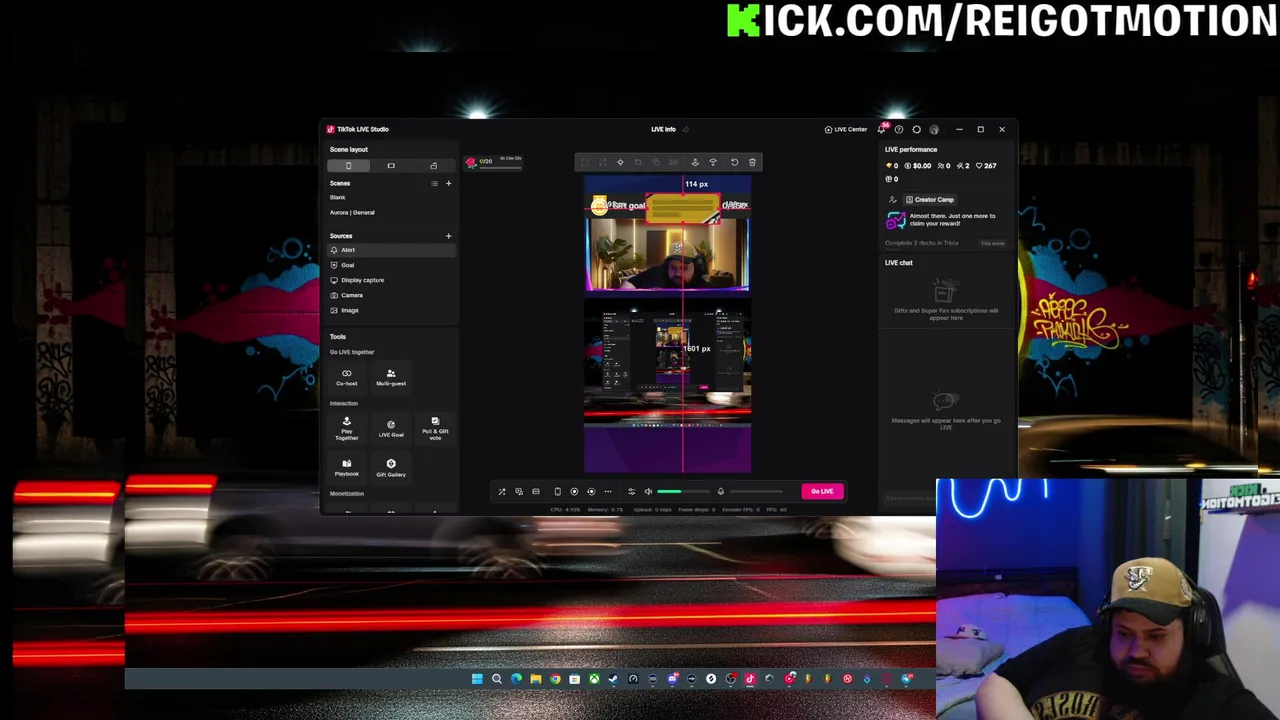Mute the microphone icon
The image size is (1280, 720).
tap(721, 491)
